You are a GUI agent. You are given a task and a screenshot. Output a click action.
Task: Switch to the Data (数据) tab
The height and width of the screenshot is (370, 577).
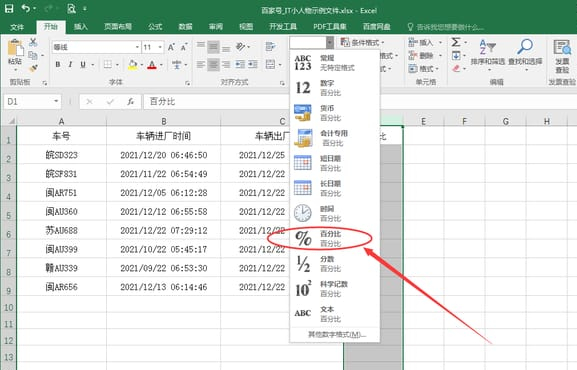coord(185,27)
